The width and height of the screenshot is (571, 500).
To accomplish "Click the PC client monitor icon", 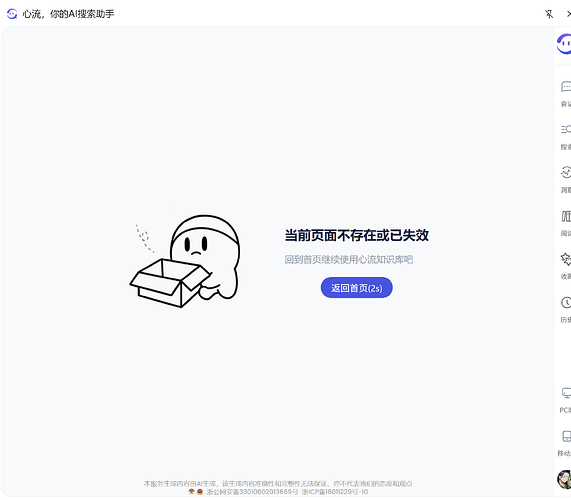I will 566,393.
